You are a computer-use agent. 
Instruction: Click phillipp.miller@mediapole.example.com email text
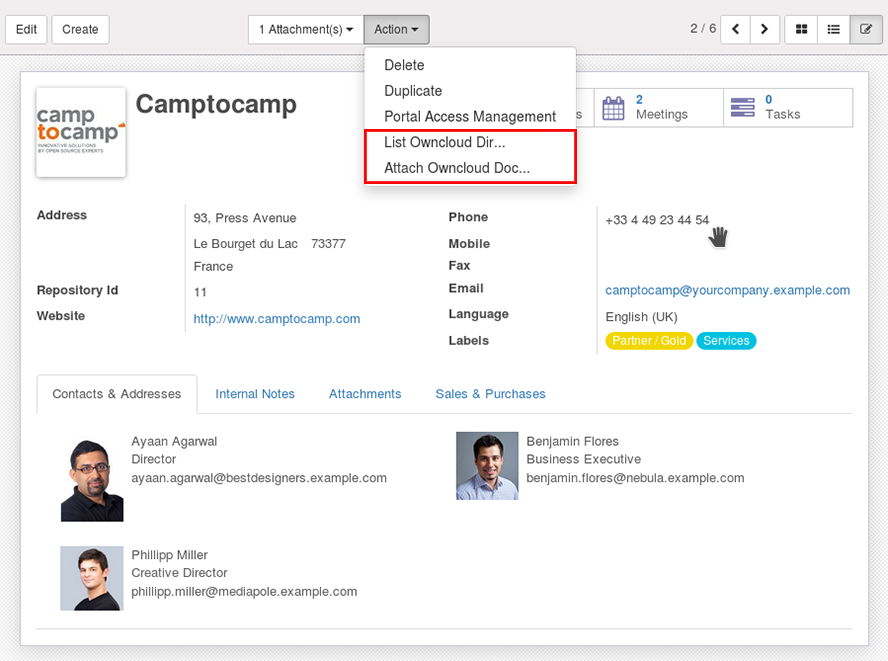(244, 592)
